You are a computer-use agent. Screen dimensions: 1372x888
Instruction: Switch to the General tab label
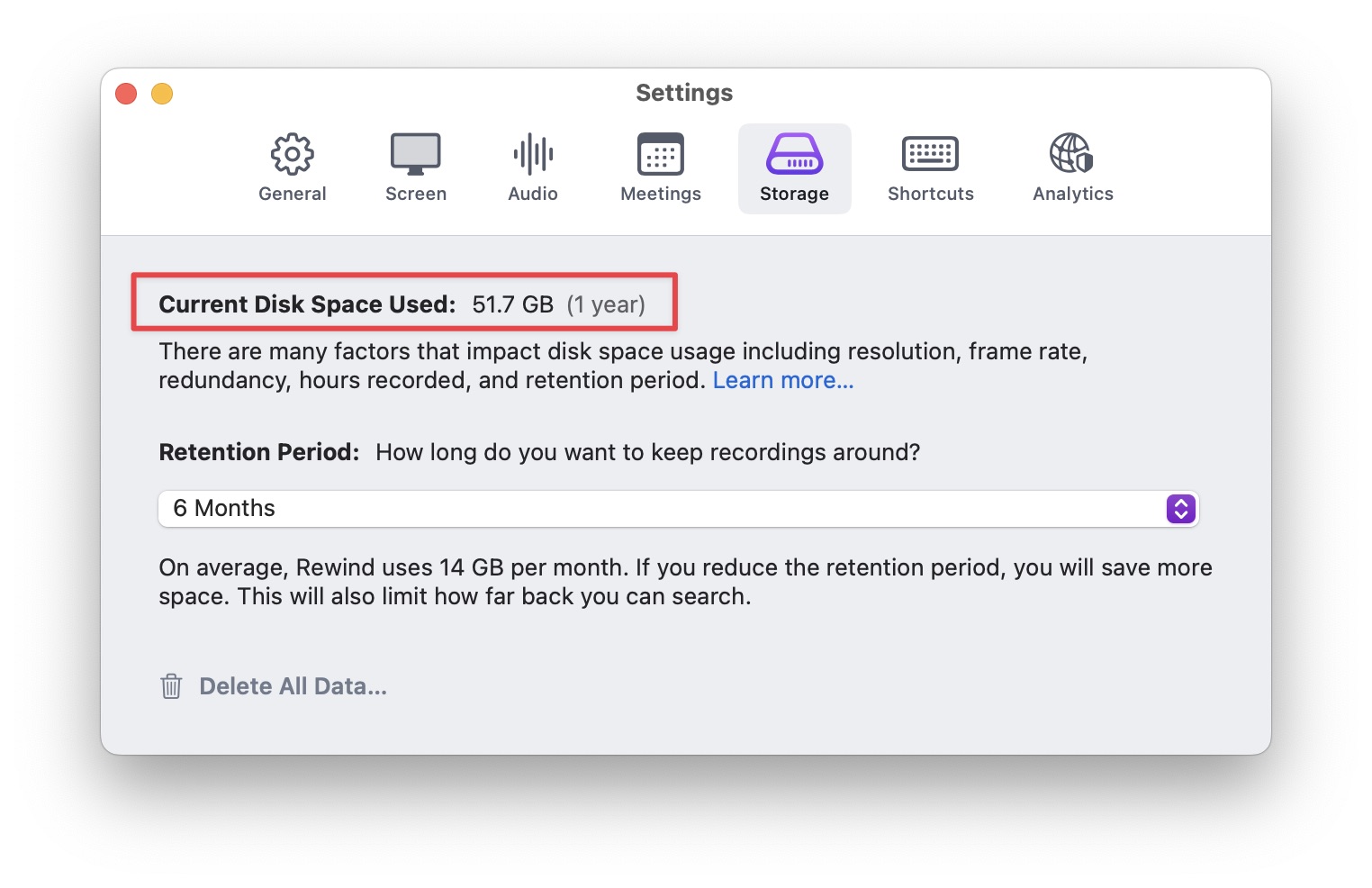[293, 194]
